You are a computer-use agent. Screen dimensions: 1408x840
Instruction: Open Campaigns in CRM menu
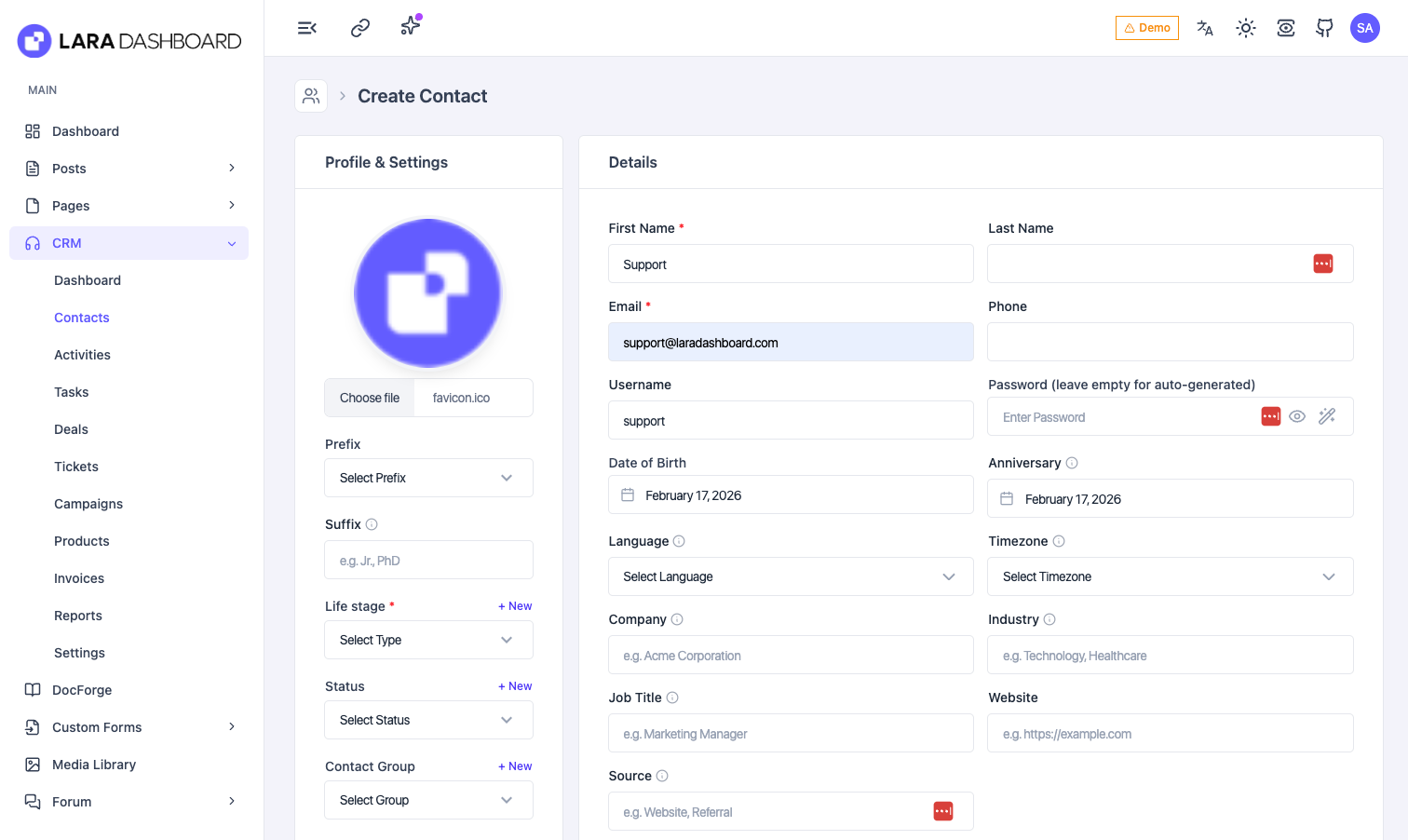click(88, 504)
